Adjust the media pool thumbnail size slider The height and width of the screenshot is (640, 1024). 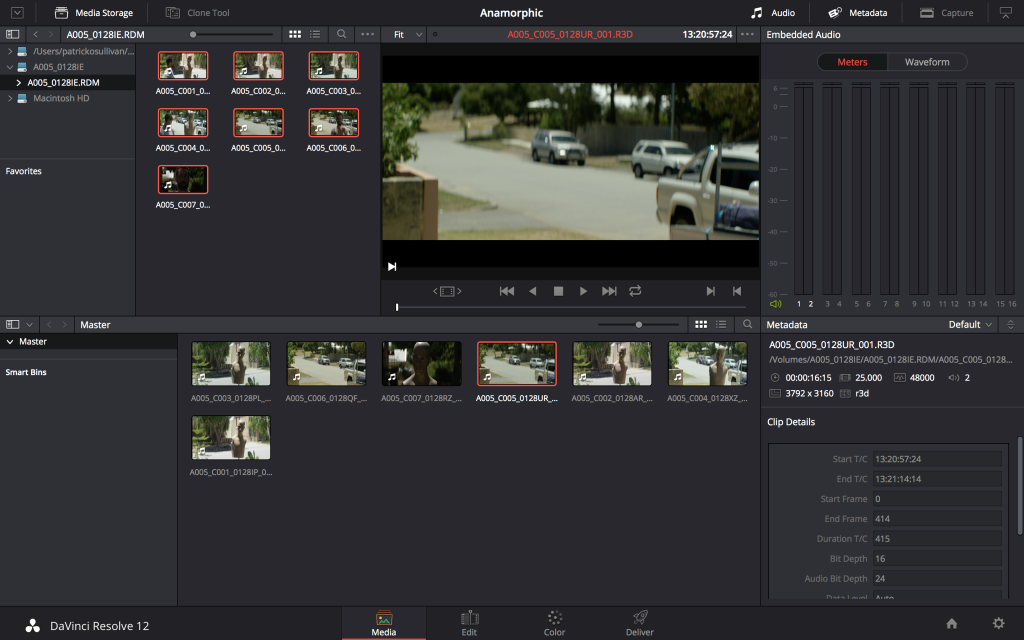pos(639,325)
